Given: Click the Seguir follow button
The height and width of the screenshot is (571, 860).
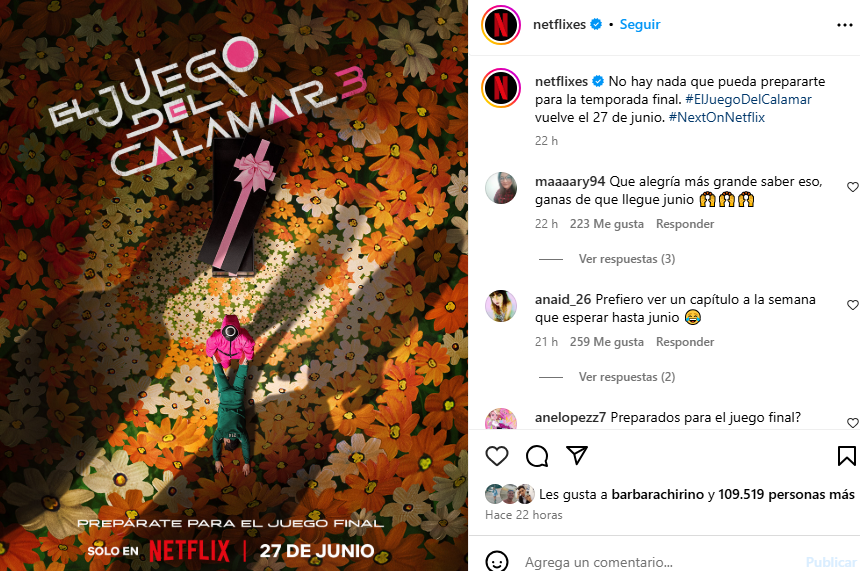Looking at the screenshot, I should click(640, 25).
